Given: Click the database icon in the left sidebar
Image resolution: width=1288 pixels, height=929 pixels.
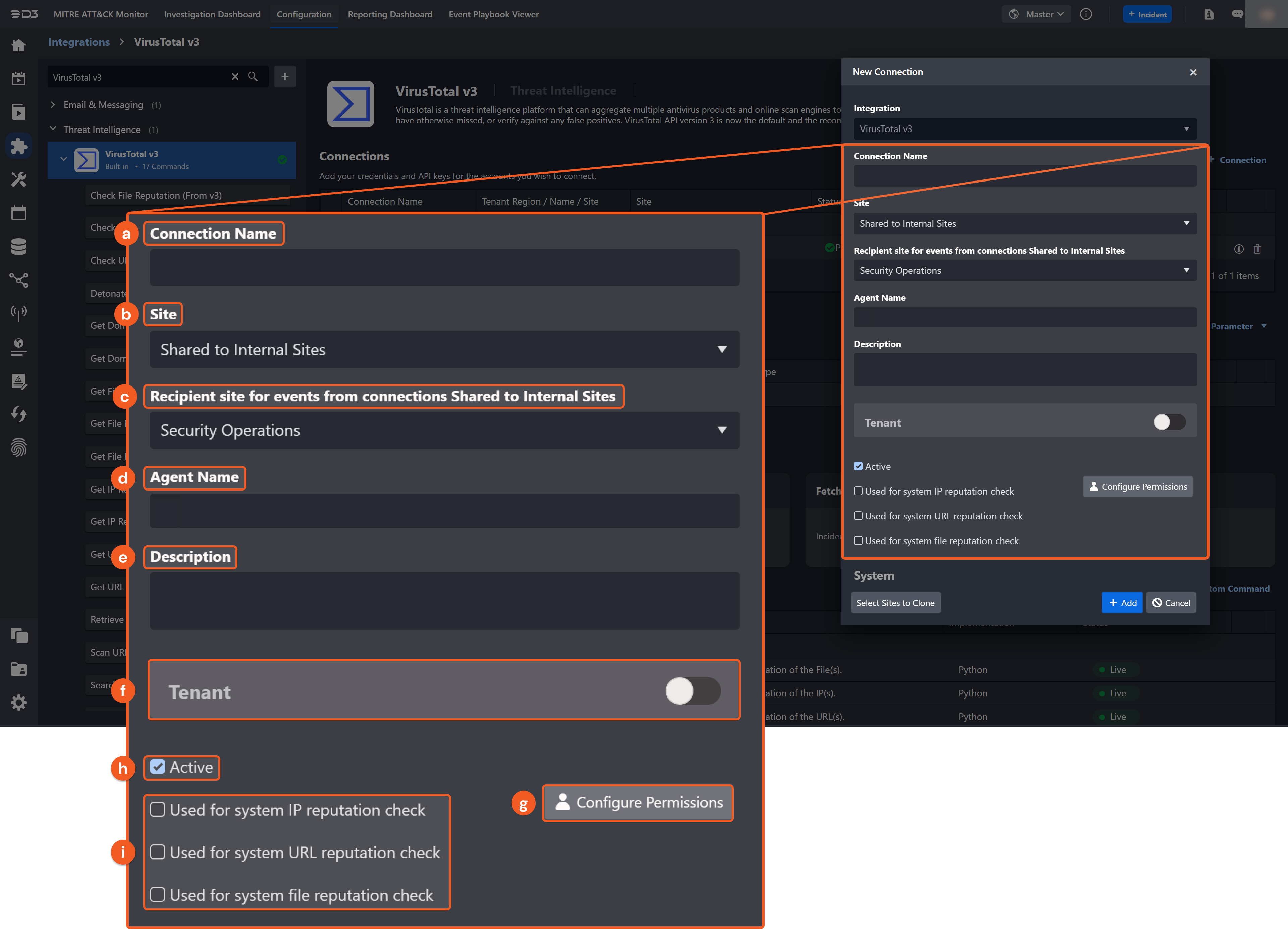Looking at the screenshot, I should pos(19,246).
